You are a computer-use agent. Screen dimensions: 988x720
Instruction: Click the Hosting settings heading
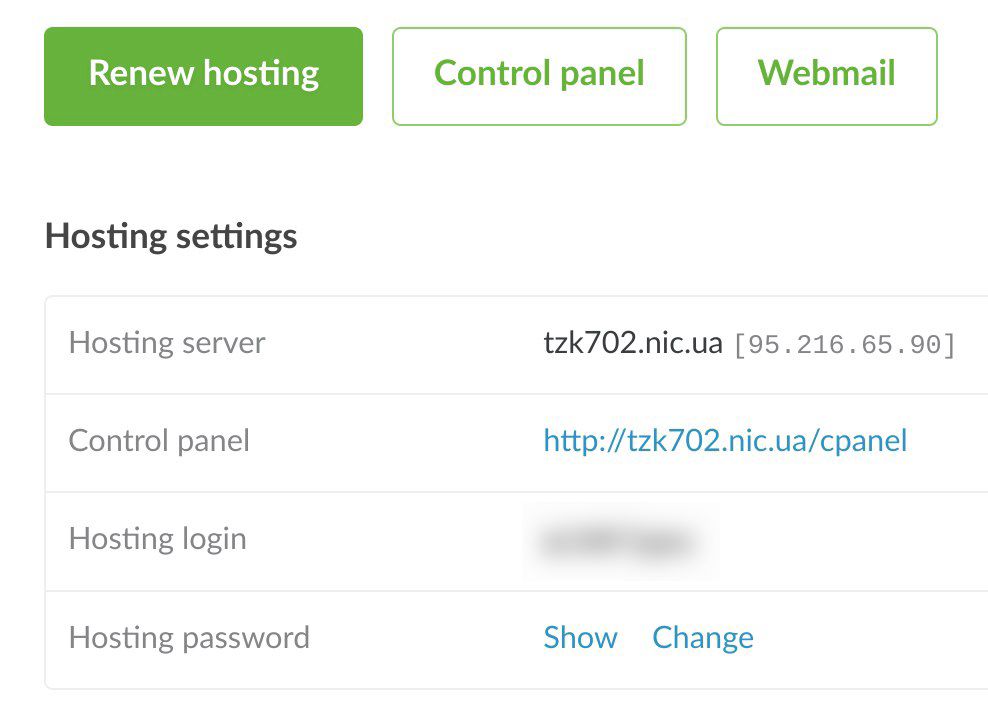tap(171, 237)
